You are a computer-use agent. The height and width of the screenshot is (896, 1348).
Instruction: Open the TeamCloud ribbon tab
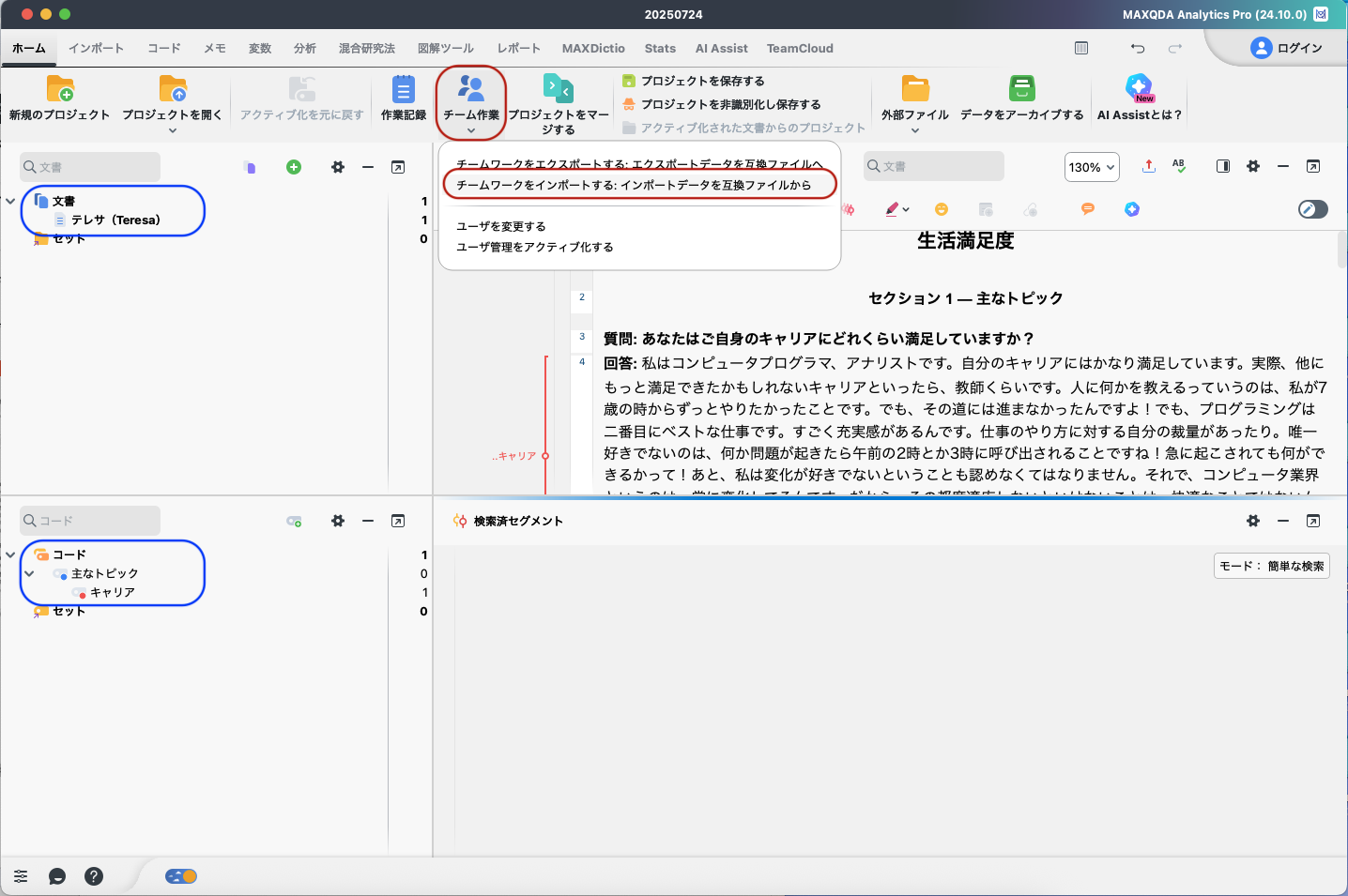point(800,48)
